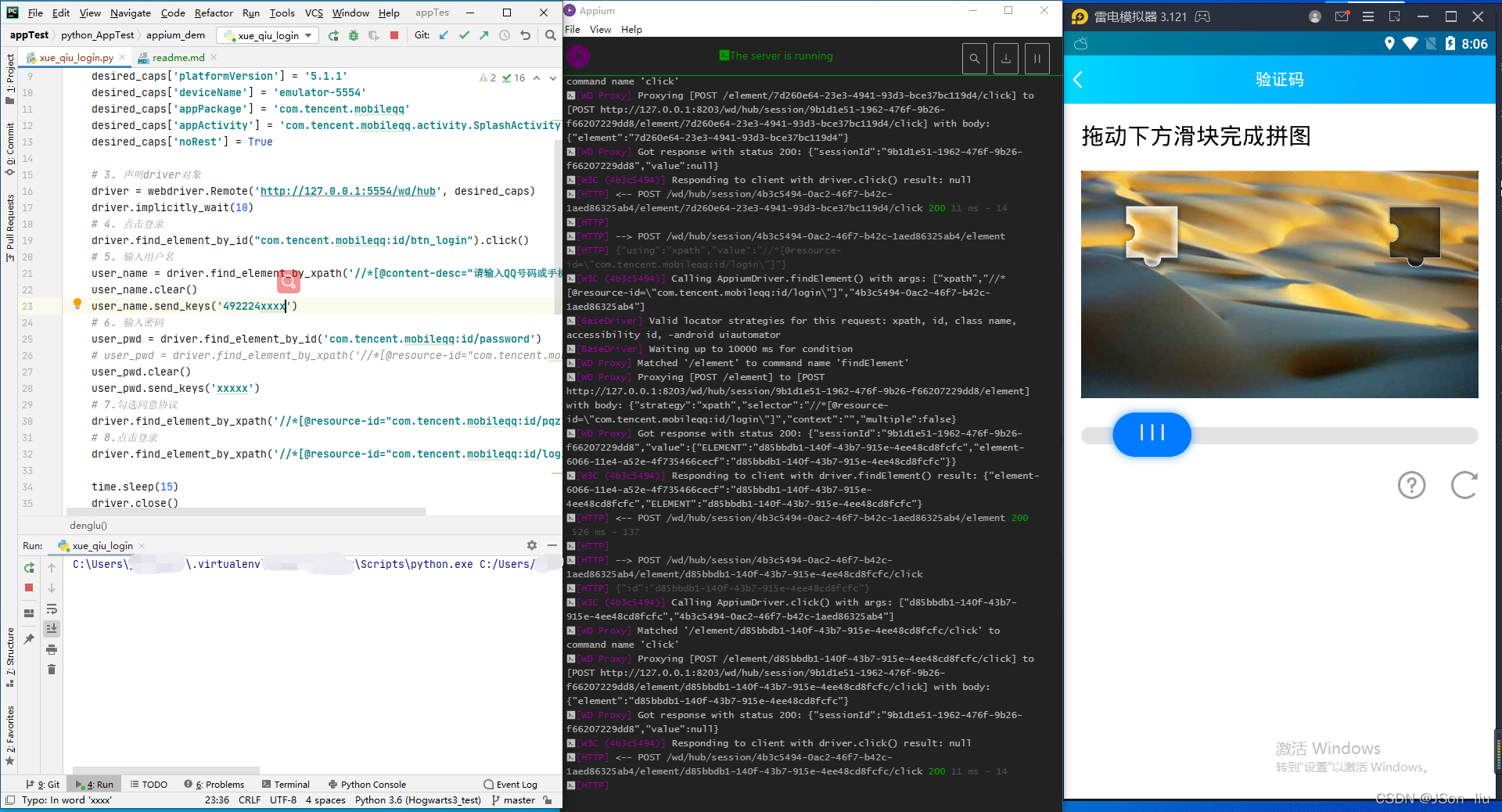This screenshot has height=812, width=1502.
Task: Switch to readme.md editor tab
Action: (171, 58)
